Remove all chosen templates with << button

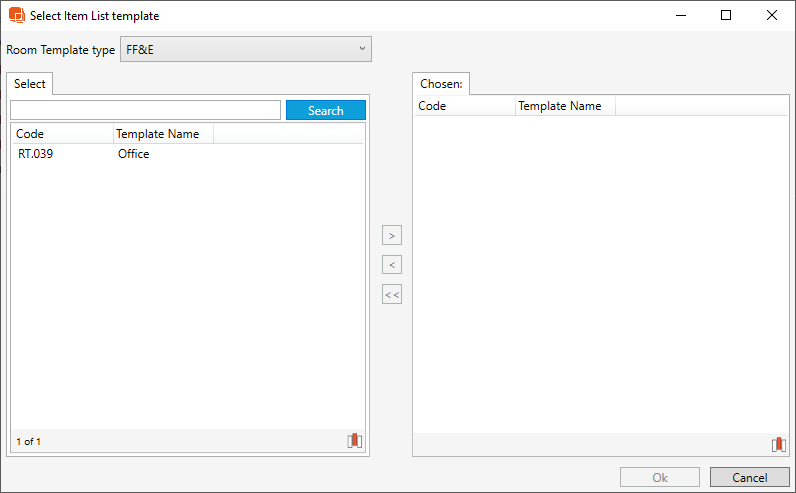392,295
